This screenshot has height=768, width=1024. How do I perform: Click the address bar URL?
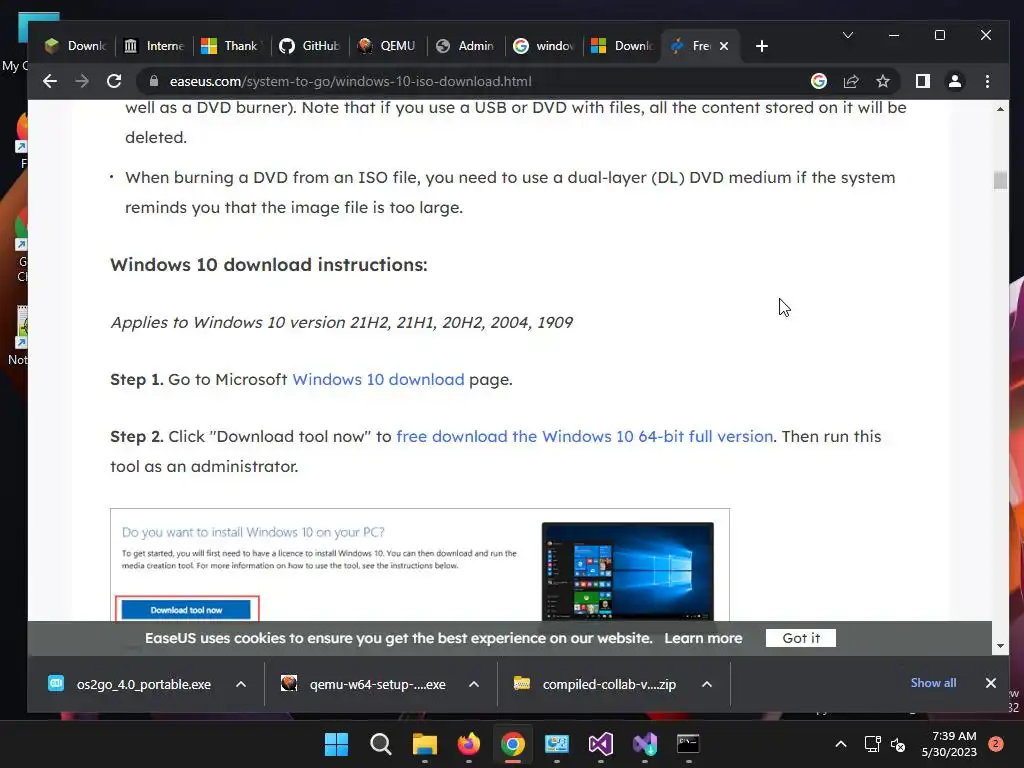[351, 82]
